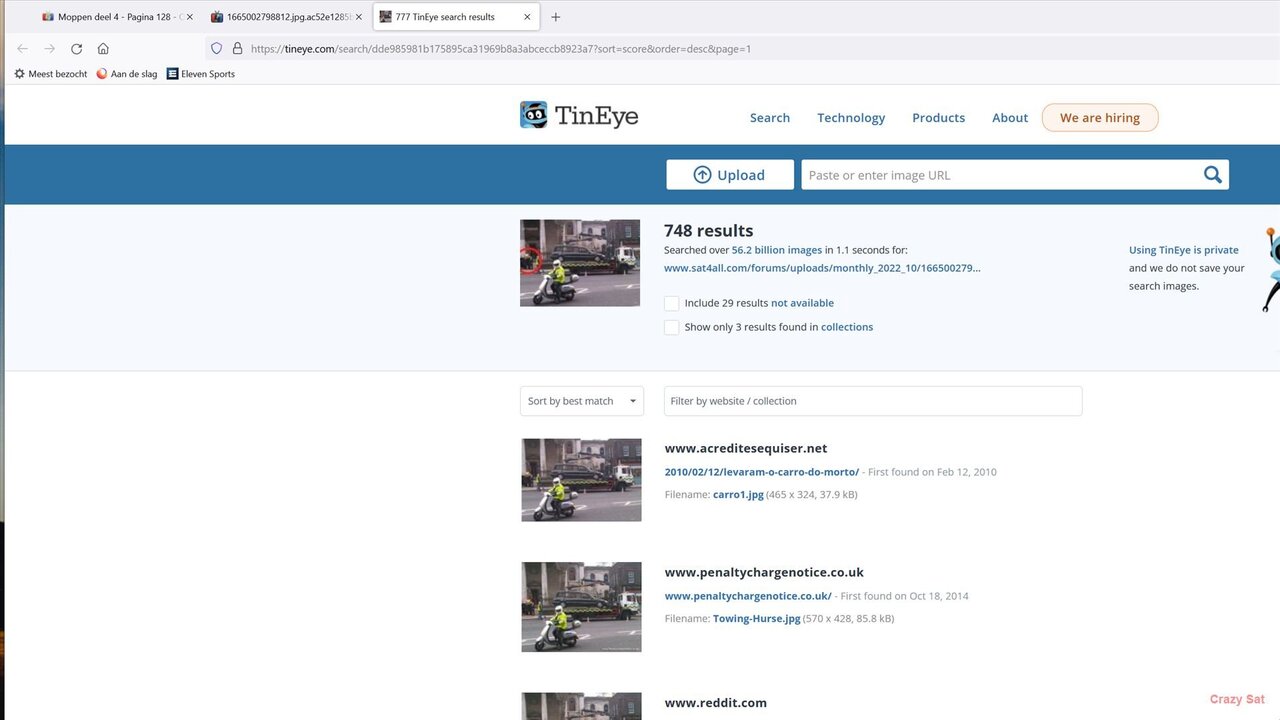
Task: Click the TinEye robot logo
Action: (531, 114)
